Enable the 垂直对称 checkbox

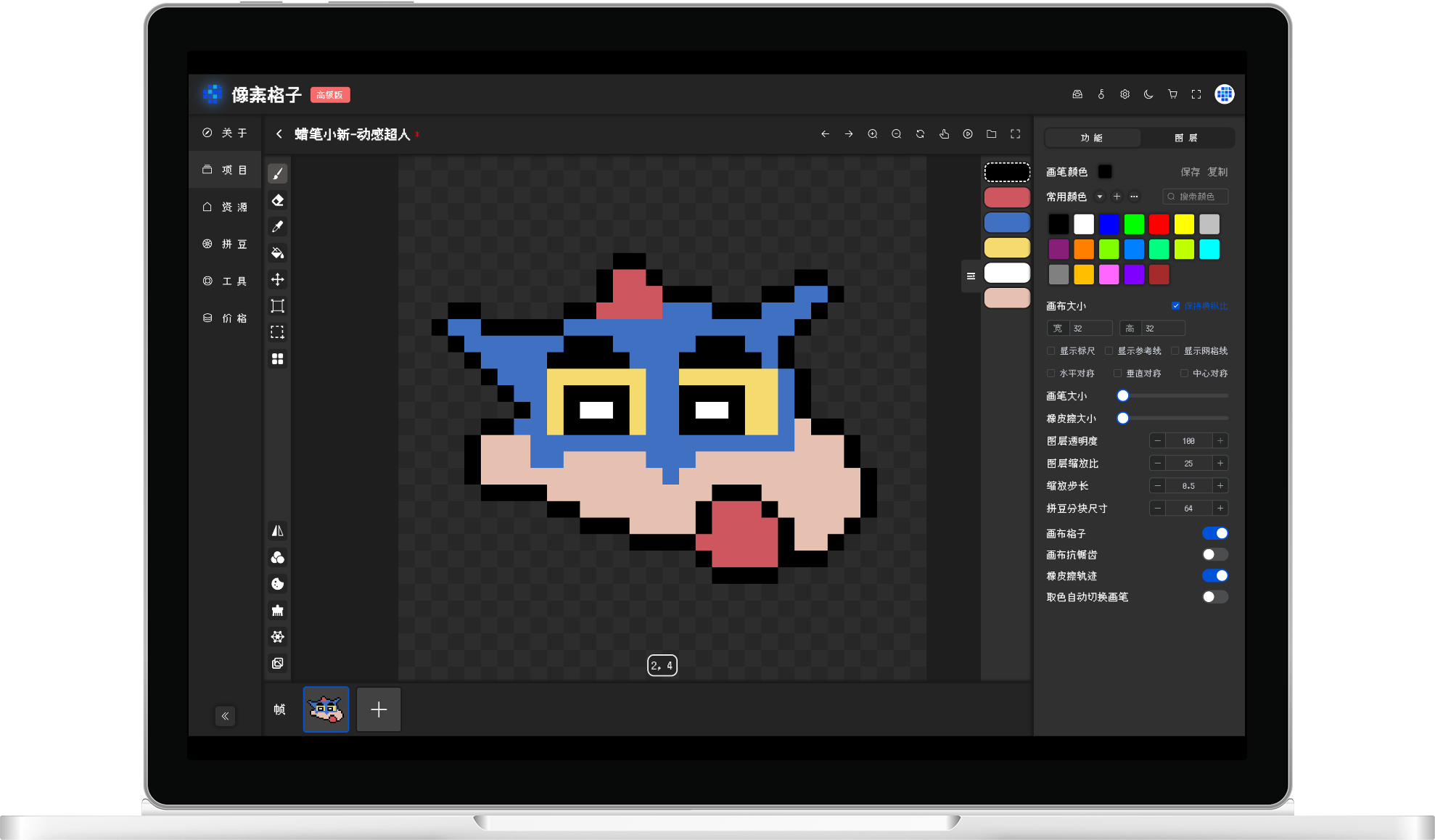1117,374
